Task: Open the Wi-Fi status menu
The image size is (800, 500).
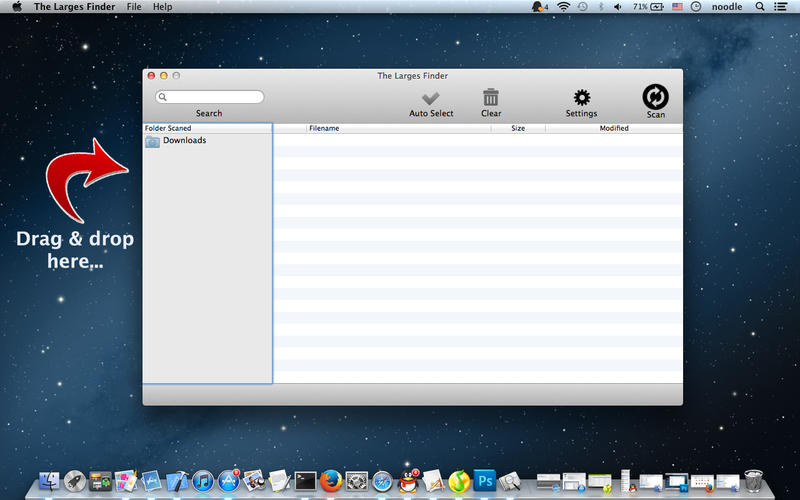Action: pos(563,7)
